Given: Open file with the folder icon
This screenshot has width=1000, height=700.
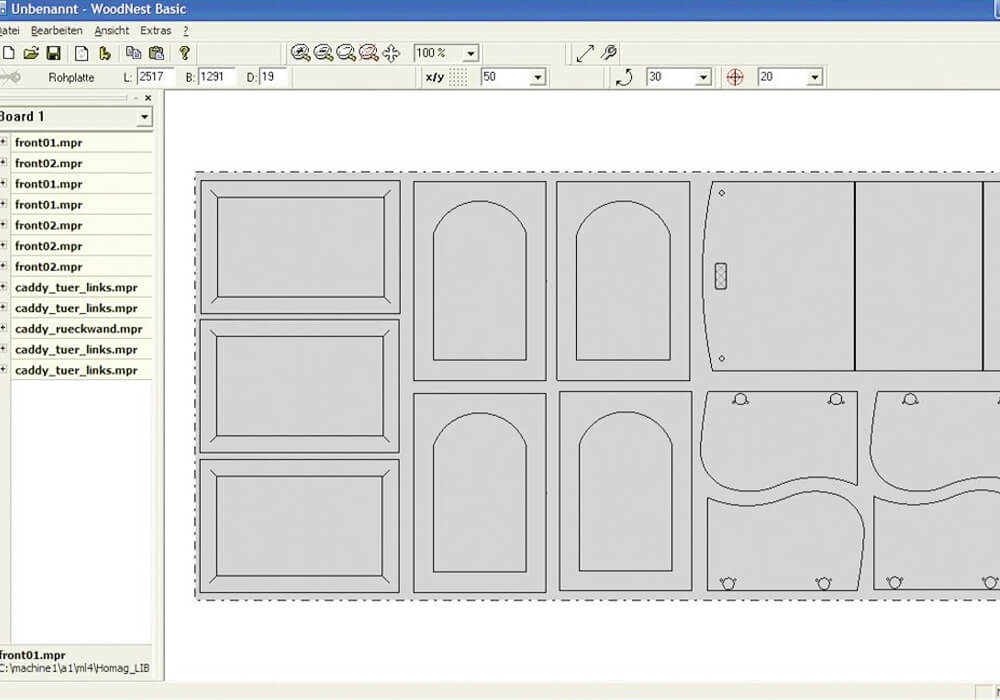Looking at the screenshot, I should pos(31,53).
